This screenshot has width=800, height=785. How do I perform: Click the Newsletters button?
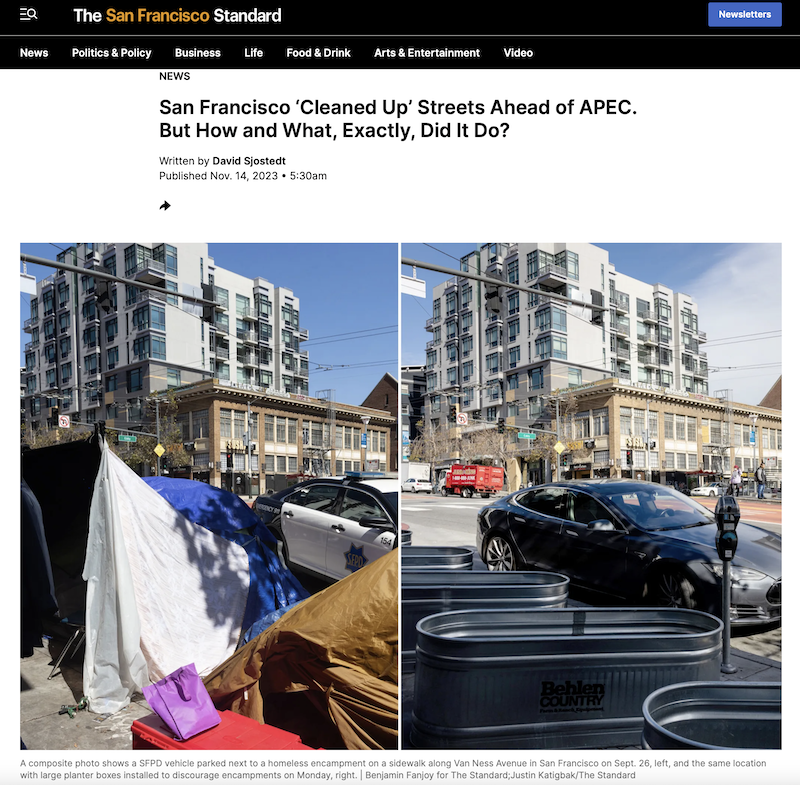point(744,14)
